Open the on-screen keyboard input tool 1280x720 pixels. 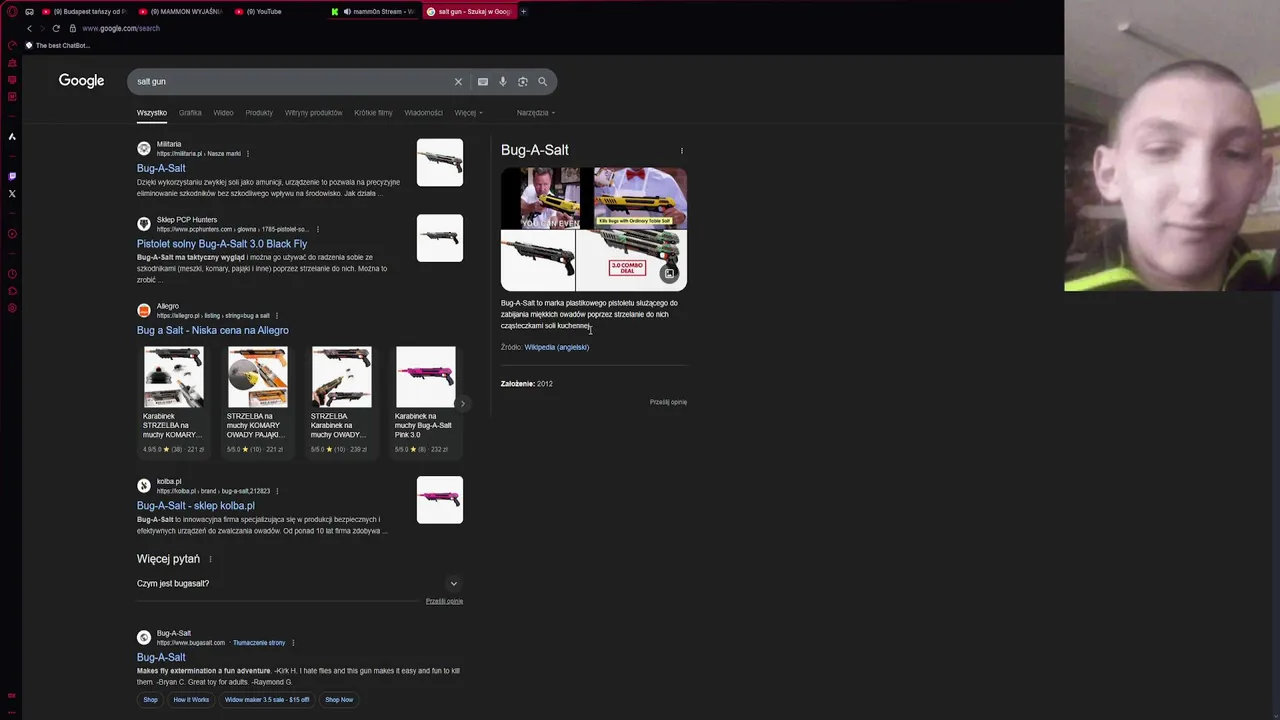pyautogui.click(x=483, y=82)
